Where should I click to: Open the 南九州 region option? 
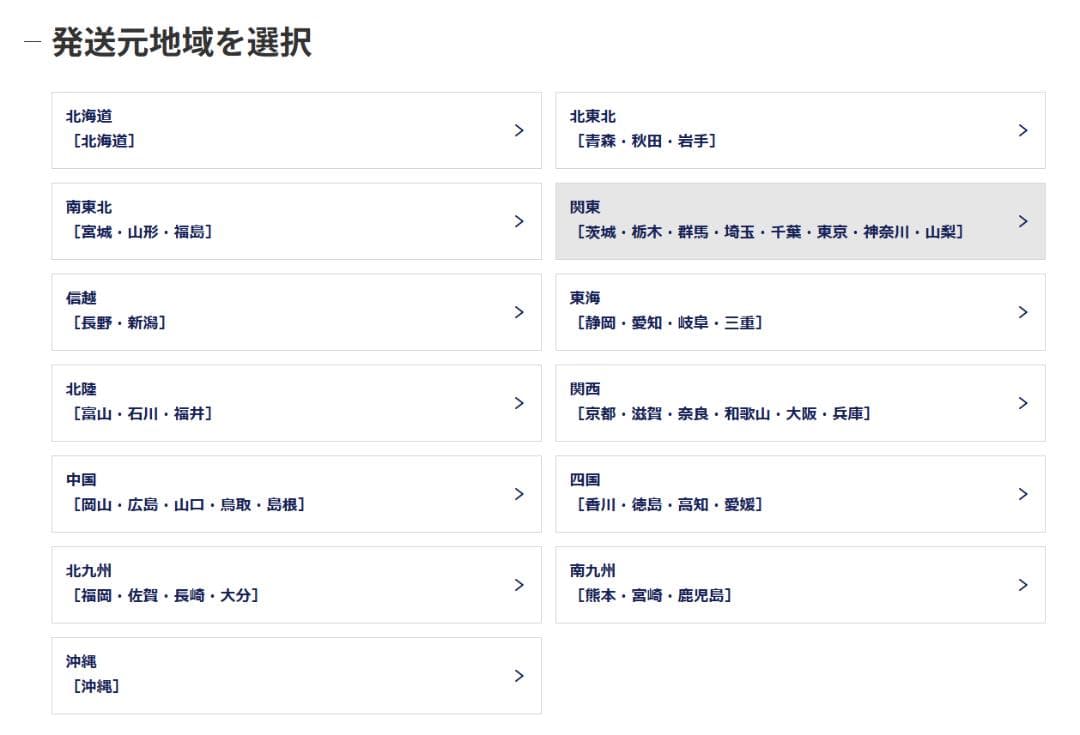point(800,585)
